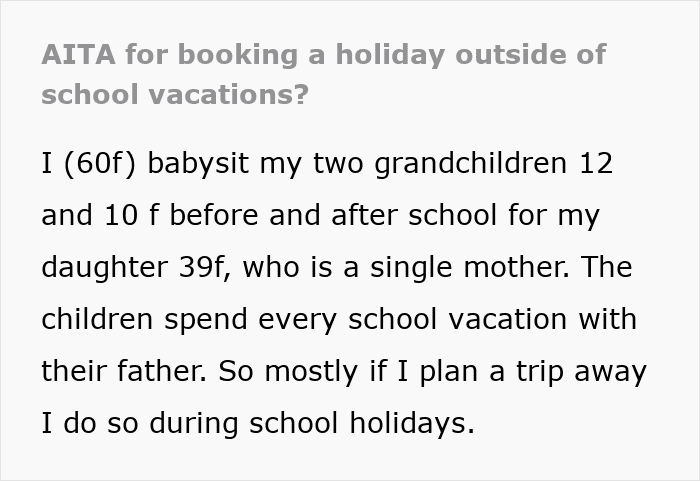Click the word "holiday" in the title
This screenshot has height=481, width=700.
coord(390,55)
